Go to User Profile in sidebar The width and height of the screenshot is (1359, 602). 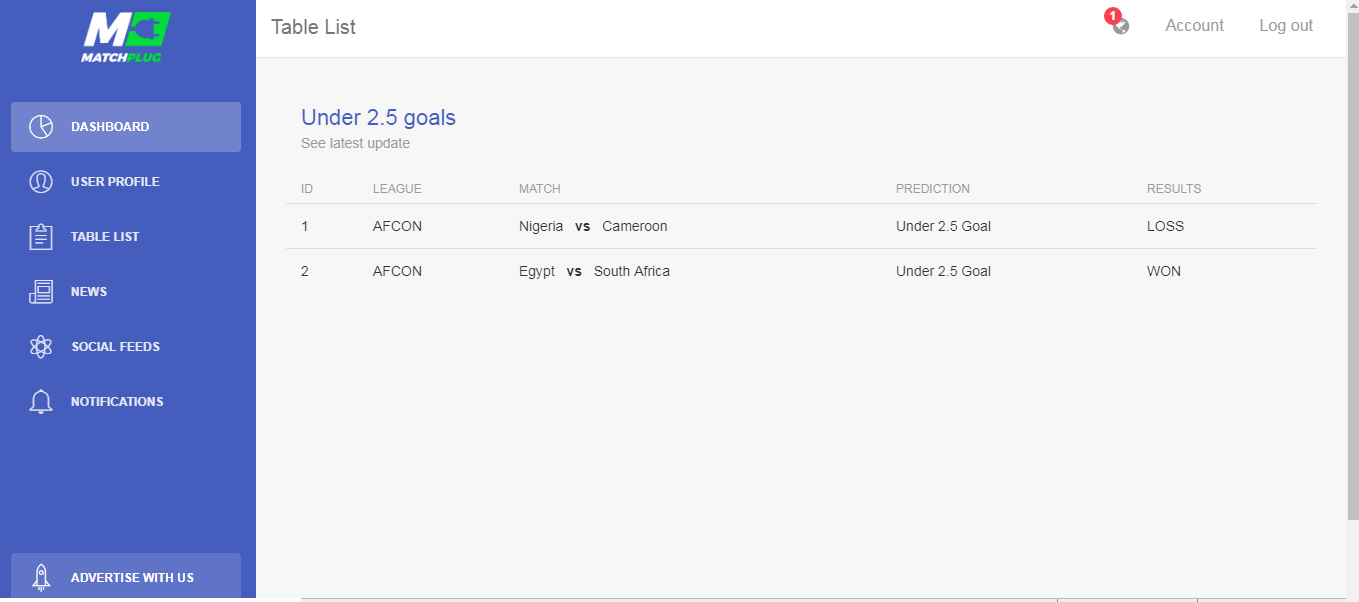[126, 182]
